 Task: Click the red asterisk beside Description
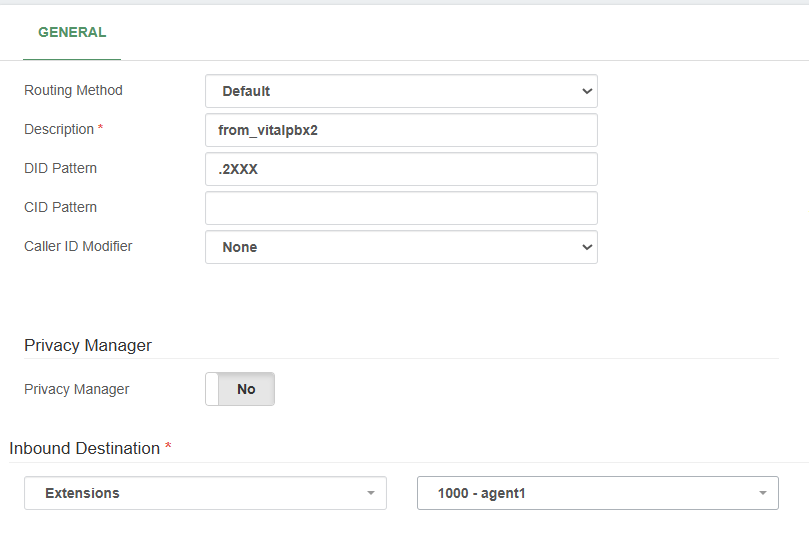(100, 130)
